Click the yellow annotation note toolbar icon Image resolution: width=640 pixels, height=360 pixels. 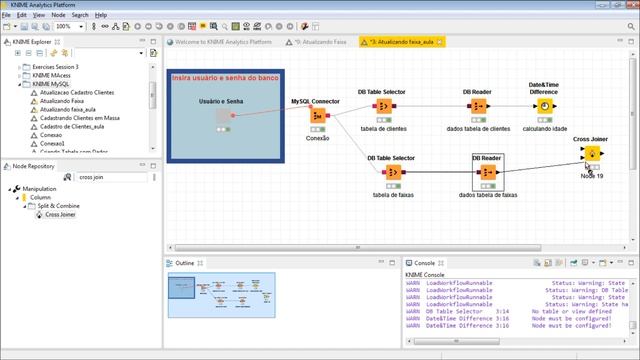tap(203, 26)
